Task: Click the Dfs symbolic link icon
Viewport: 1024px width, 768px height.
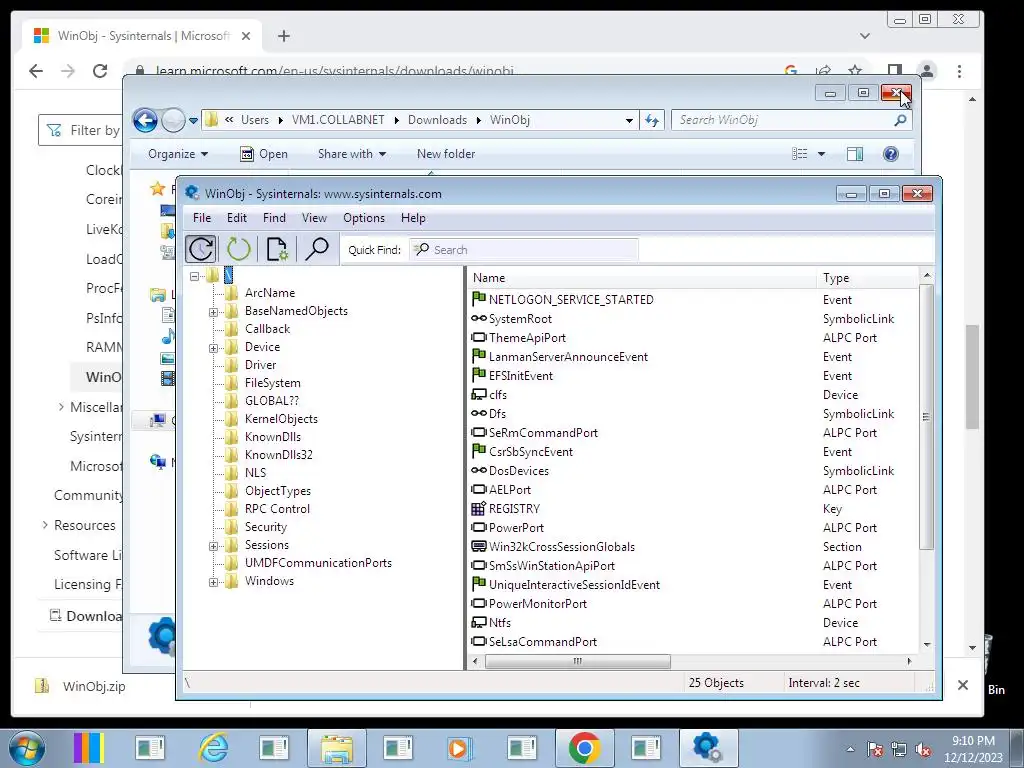Action: (479, 413)
